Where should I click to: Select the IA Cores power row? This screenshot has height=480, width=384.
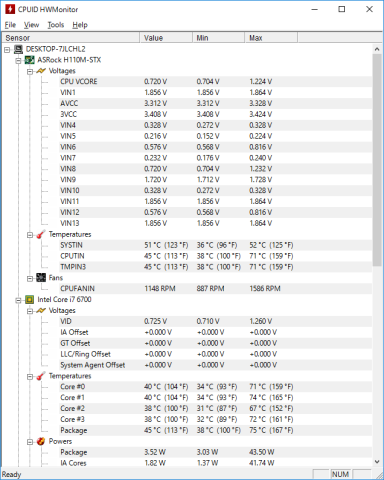(216, 463)
